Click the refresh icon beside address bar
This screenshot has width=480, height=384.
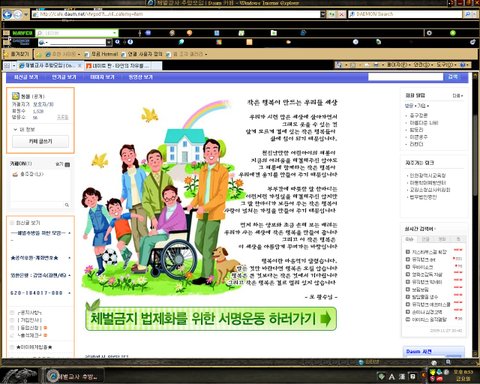pyautogui.click(x=332, y=14)
